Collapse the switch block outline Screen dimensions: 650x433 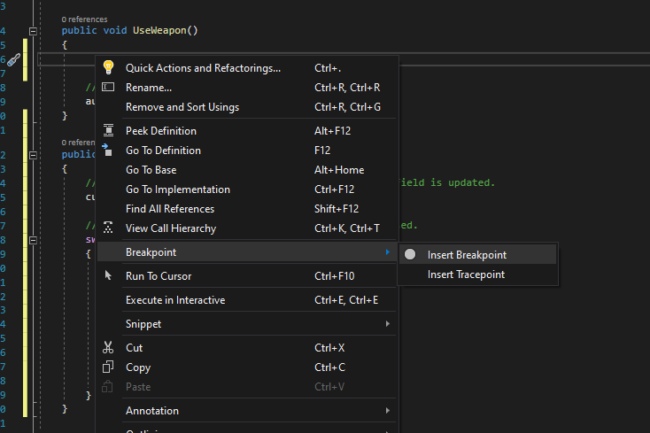[33, 240]
